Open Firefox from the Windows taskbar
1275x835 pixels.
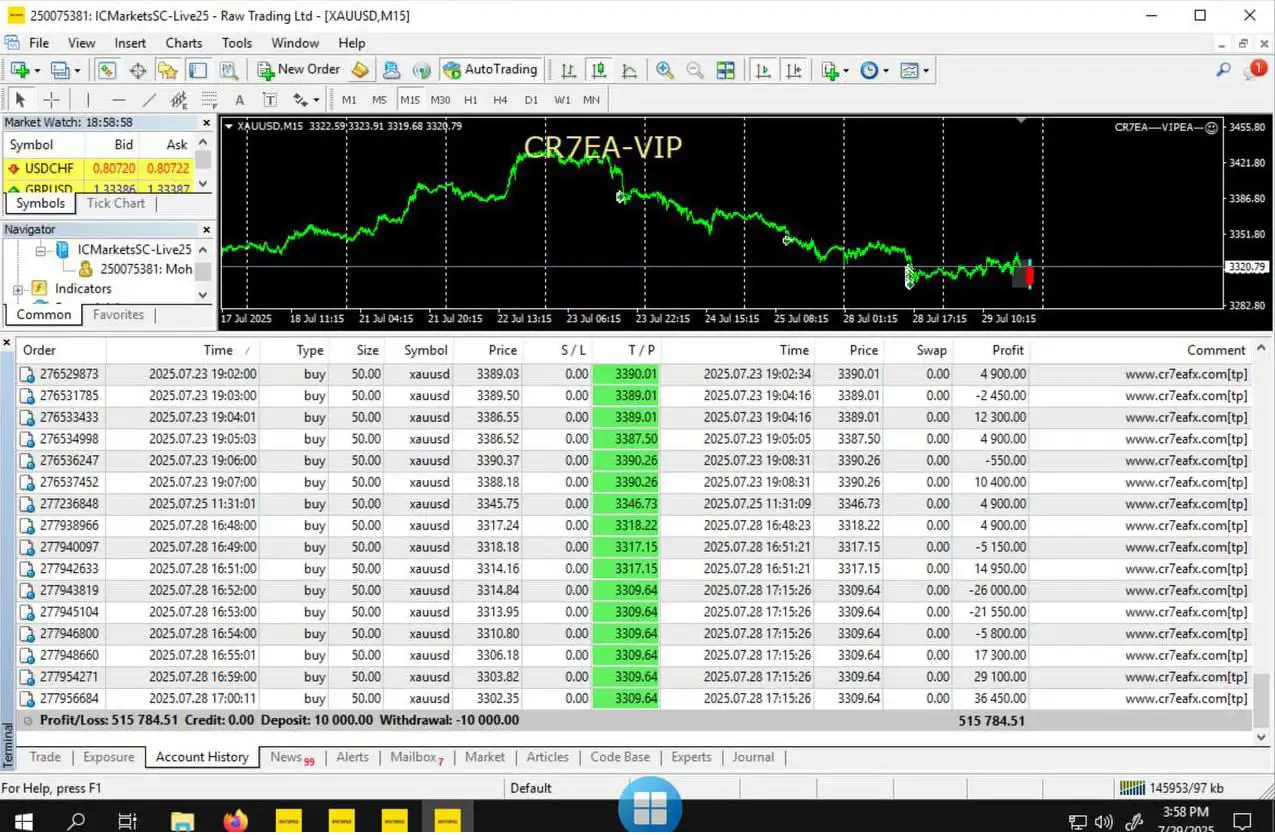tap(235, 821)
